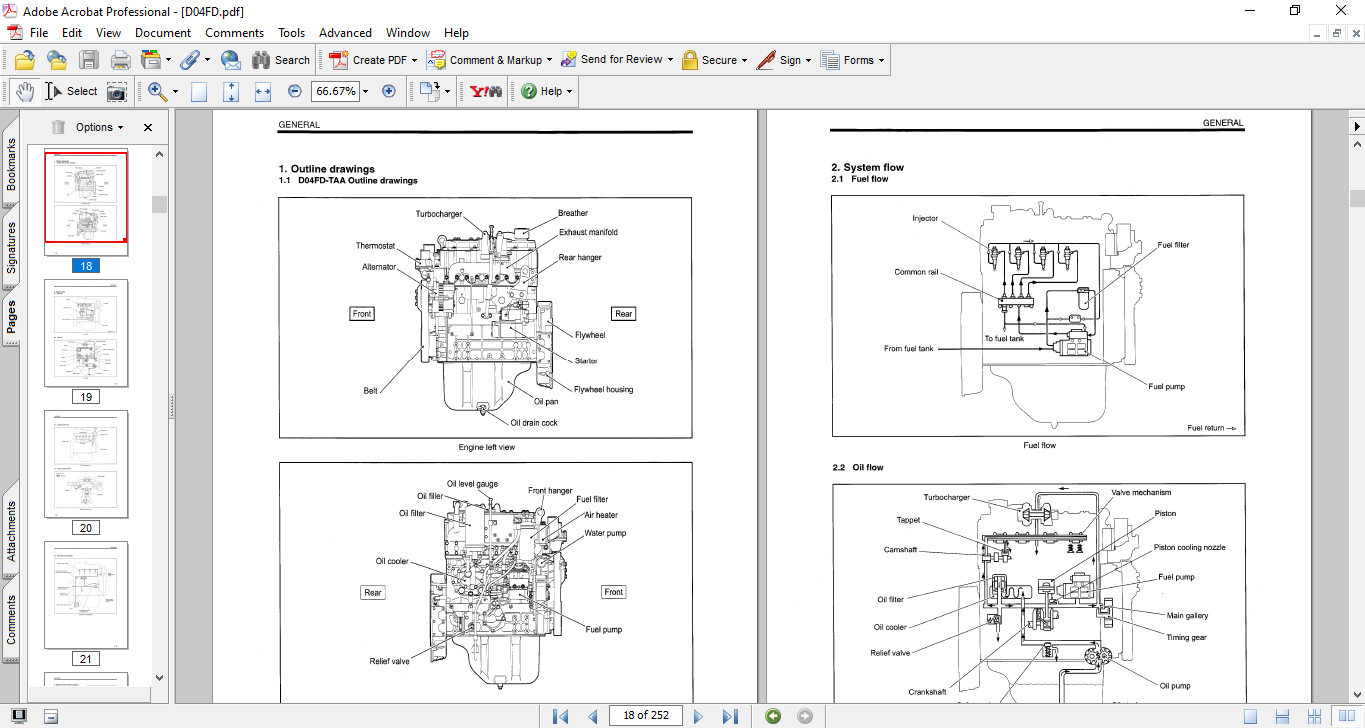Select page 19 thumbnail
Screen dimensions: 1365x728
(86, 333)
